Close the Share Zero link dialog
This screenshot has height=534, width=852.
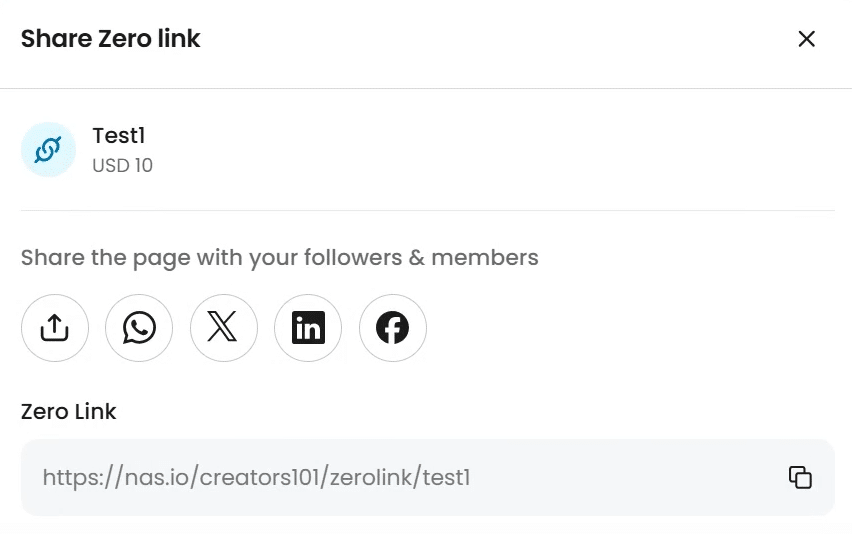click(x=806, y=39)
